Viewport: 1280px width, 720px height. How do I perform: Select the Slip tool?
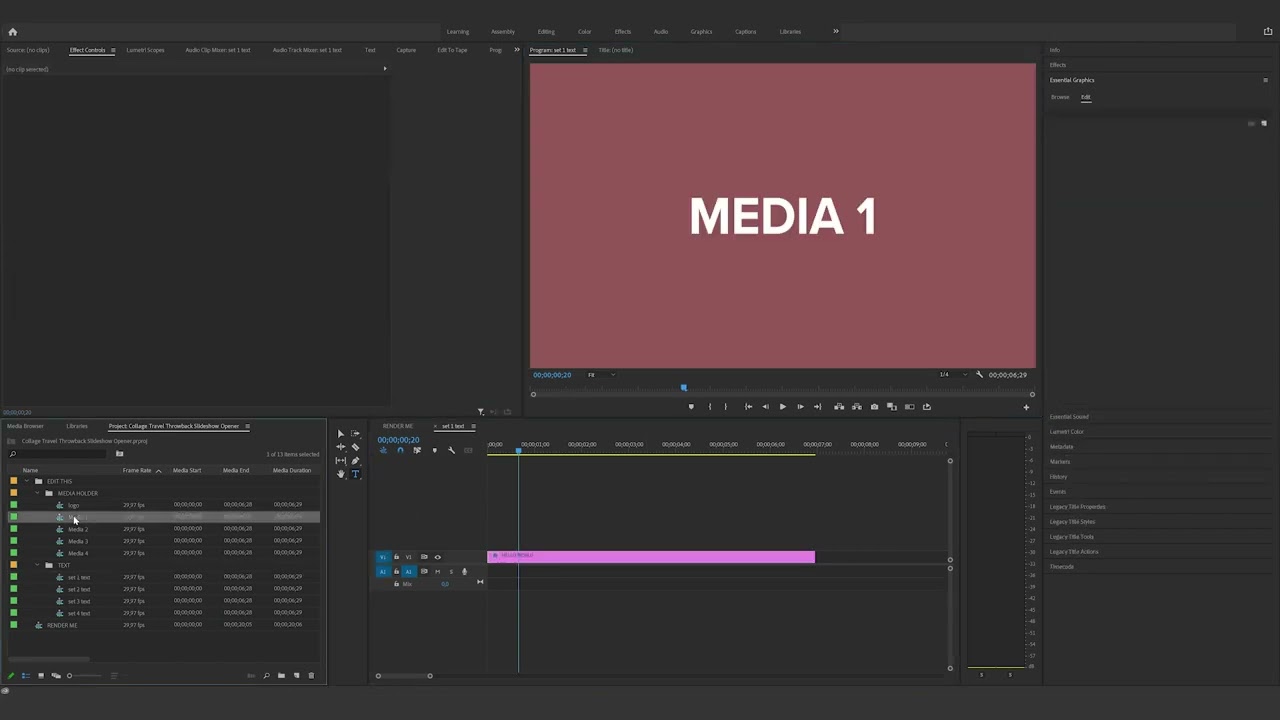[340, 461]
